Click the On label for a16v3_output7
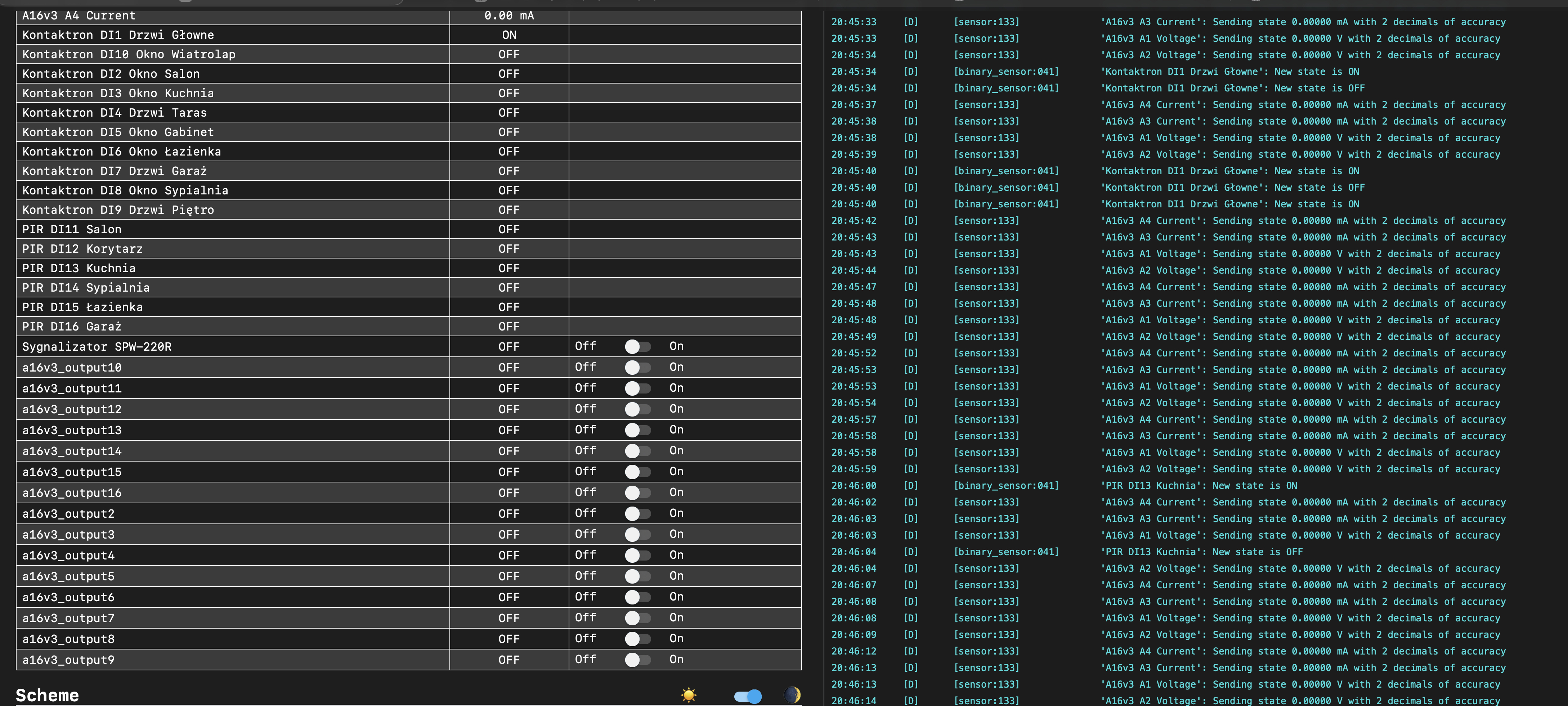Screen dimensions: 1568x706 (x=676, y=617)
